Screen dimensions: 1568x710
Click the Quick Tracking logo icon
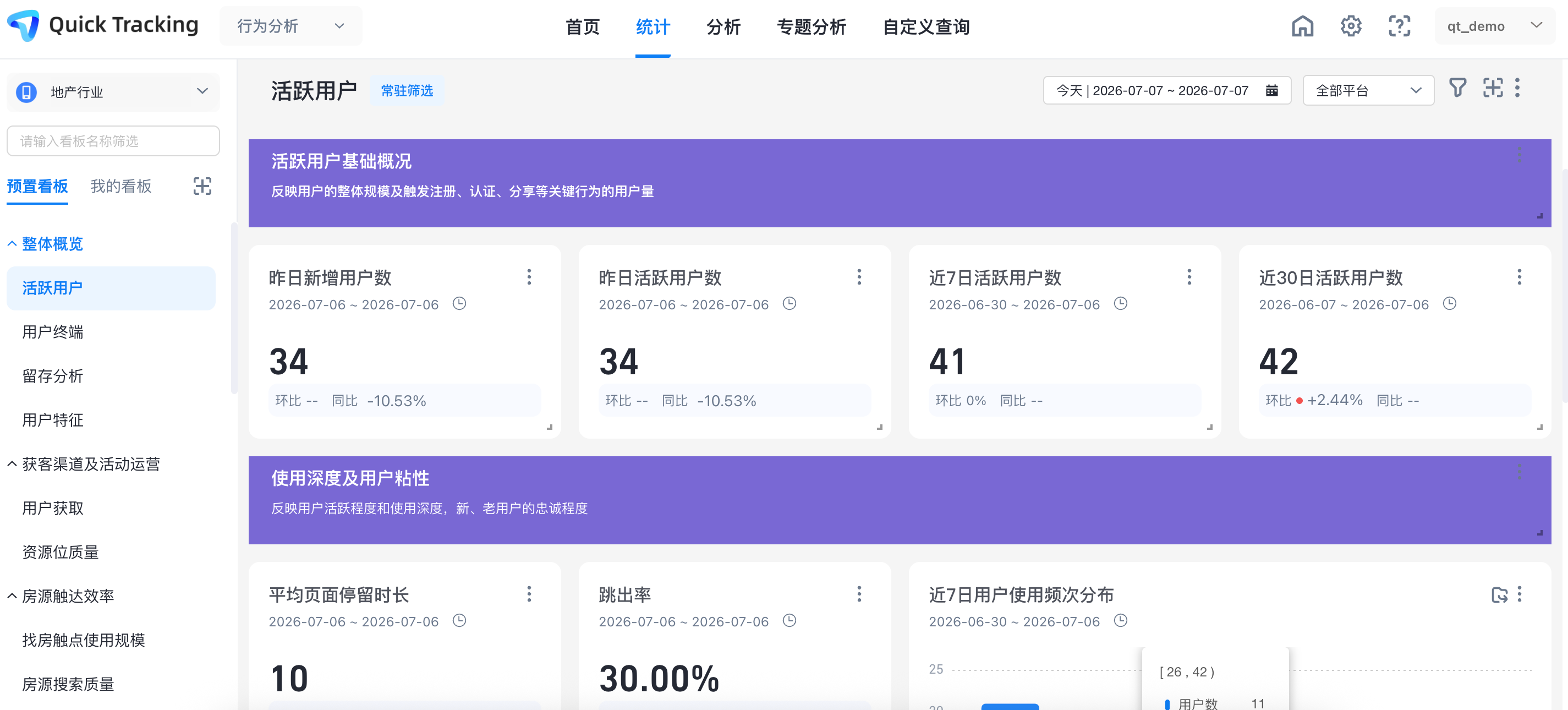click(23, 25)
